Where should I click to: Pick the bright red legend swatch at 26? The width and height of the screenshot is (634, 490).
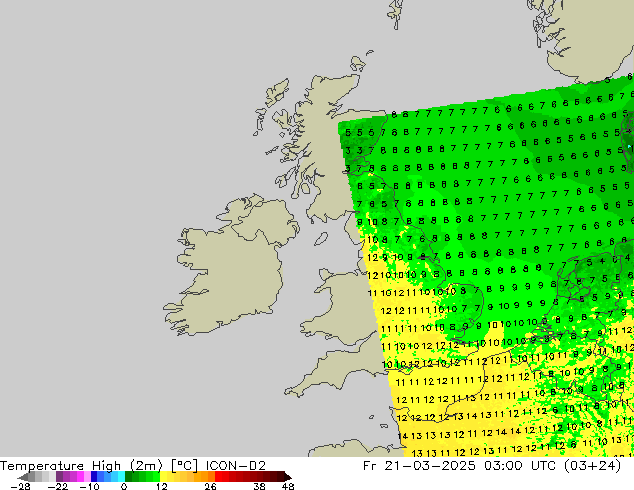[218, 477]
